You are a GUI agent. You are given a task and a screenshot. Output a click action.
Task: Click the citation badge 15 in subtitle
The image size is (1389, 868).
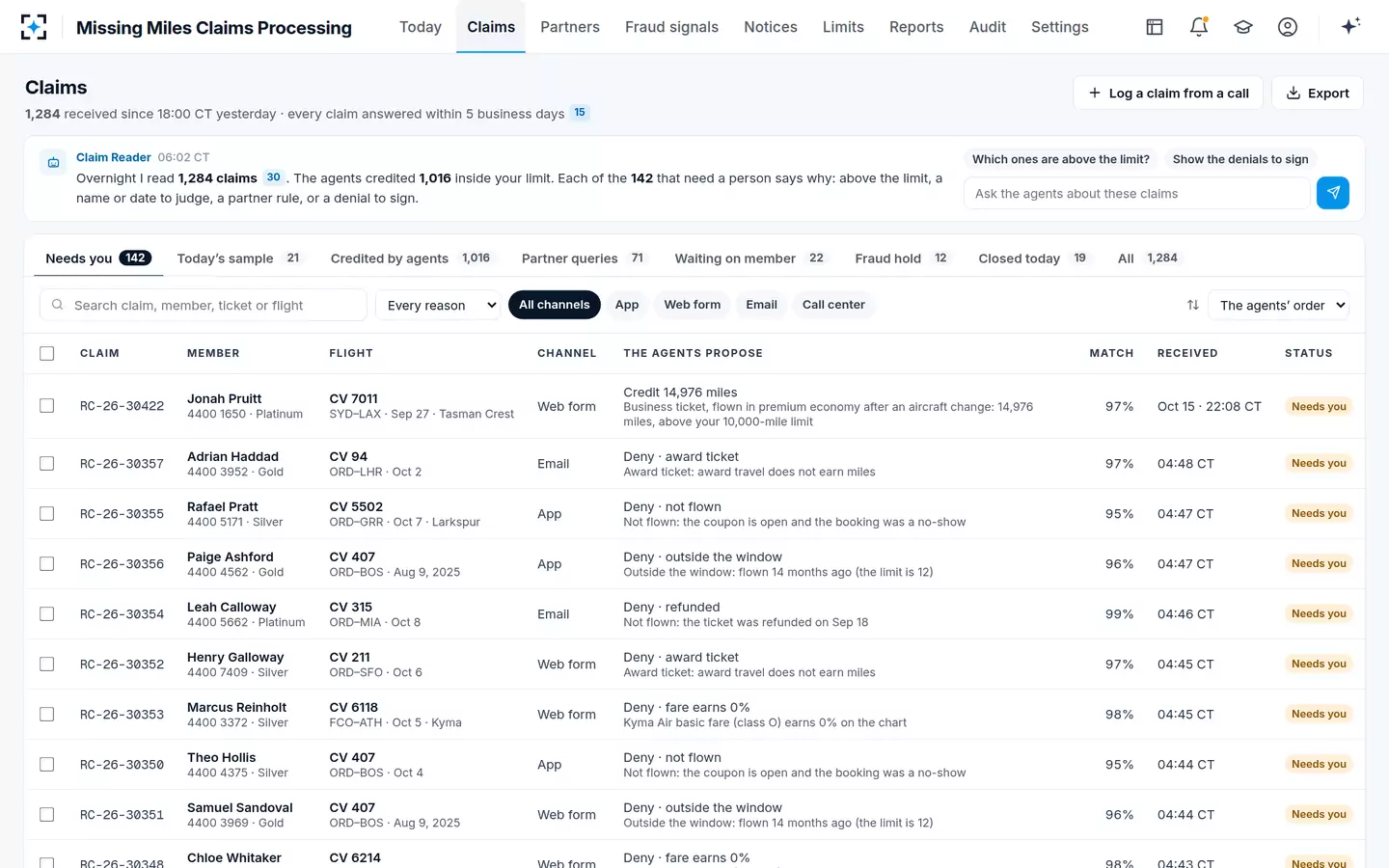tap(580, 113)
